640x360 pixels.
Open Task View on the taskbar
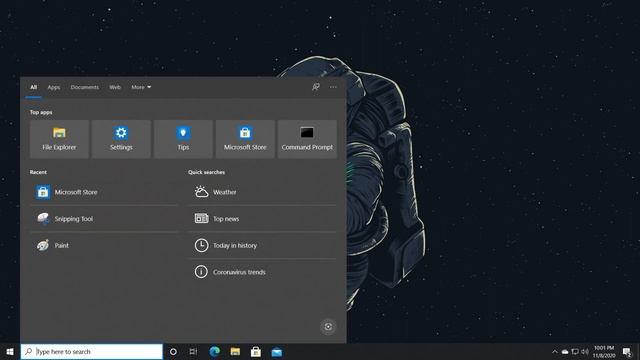[193, 351]
